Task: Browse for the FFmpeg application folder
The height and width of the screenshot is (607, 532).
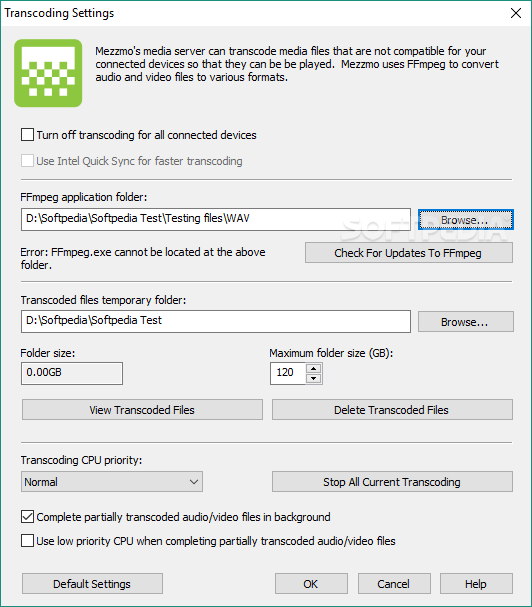Action: coord(466,220)
